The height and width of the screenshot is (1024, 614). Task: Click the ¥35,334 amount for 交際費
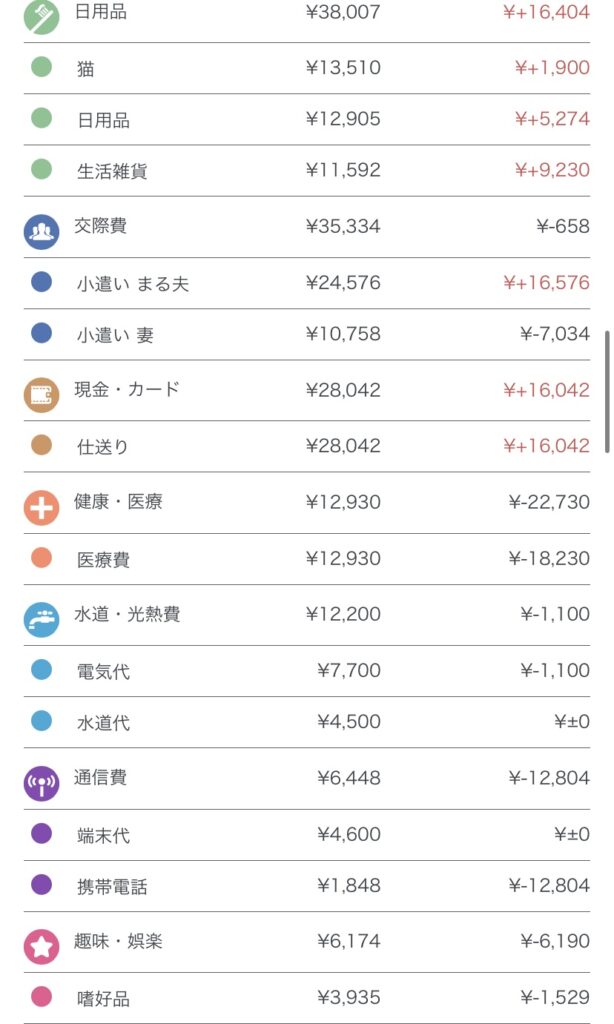342,227
